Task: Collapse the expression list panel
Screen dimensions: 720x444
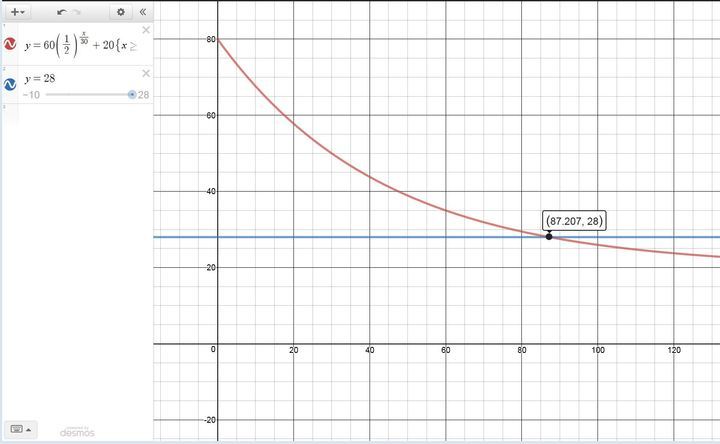Action: (142, 12)
